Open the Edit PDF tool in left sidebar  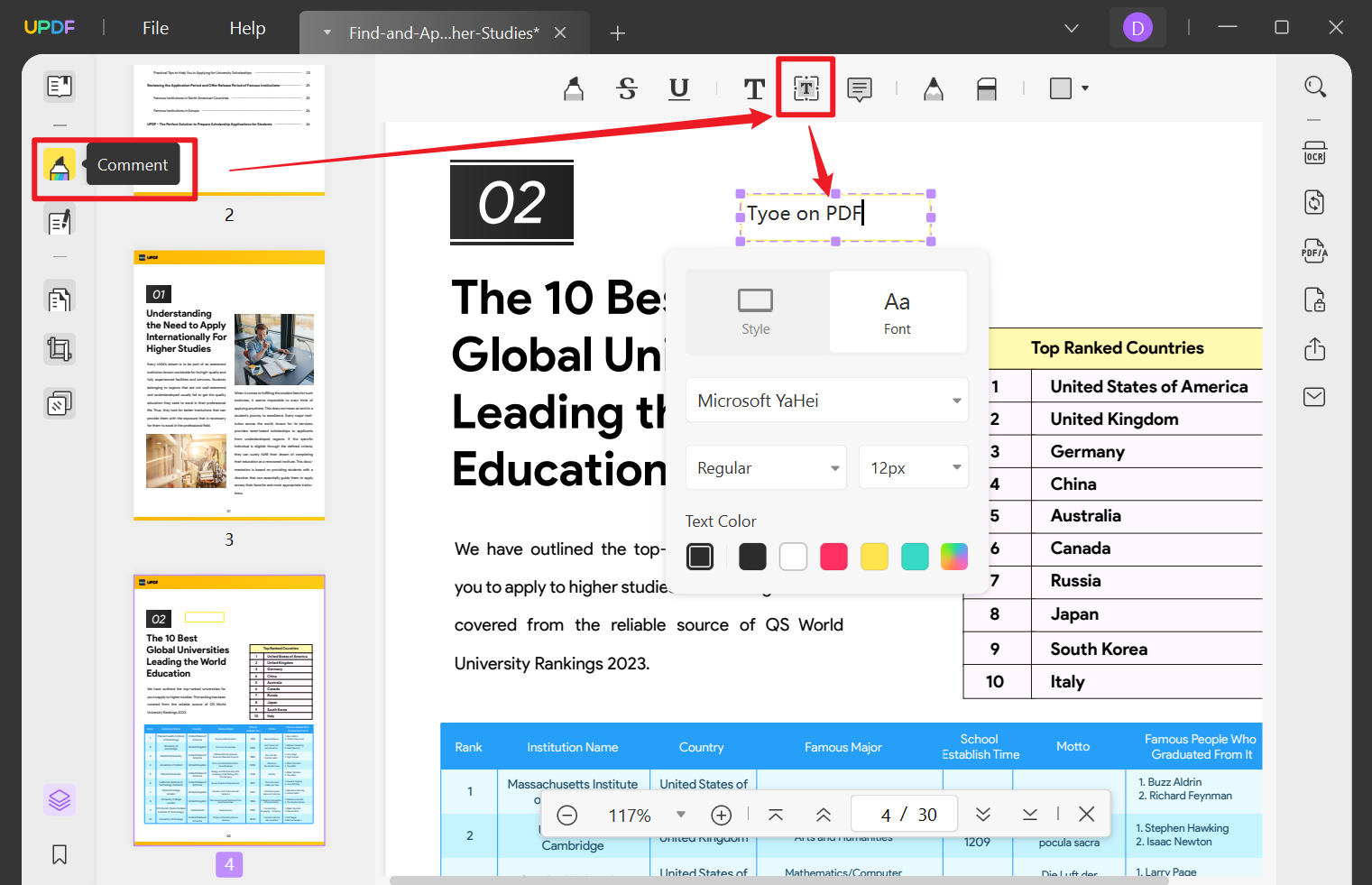click(x=60, y=222)
